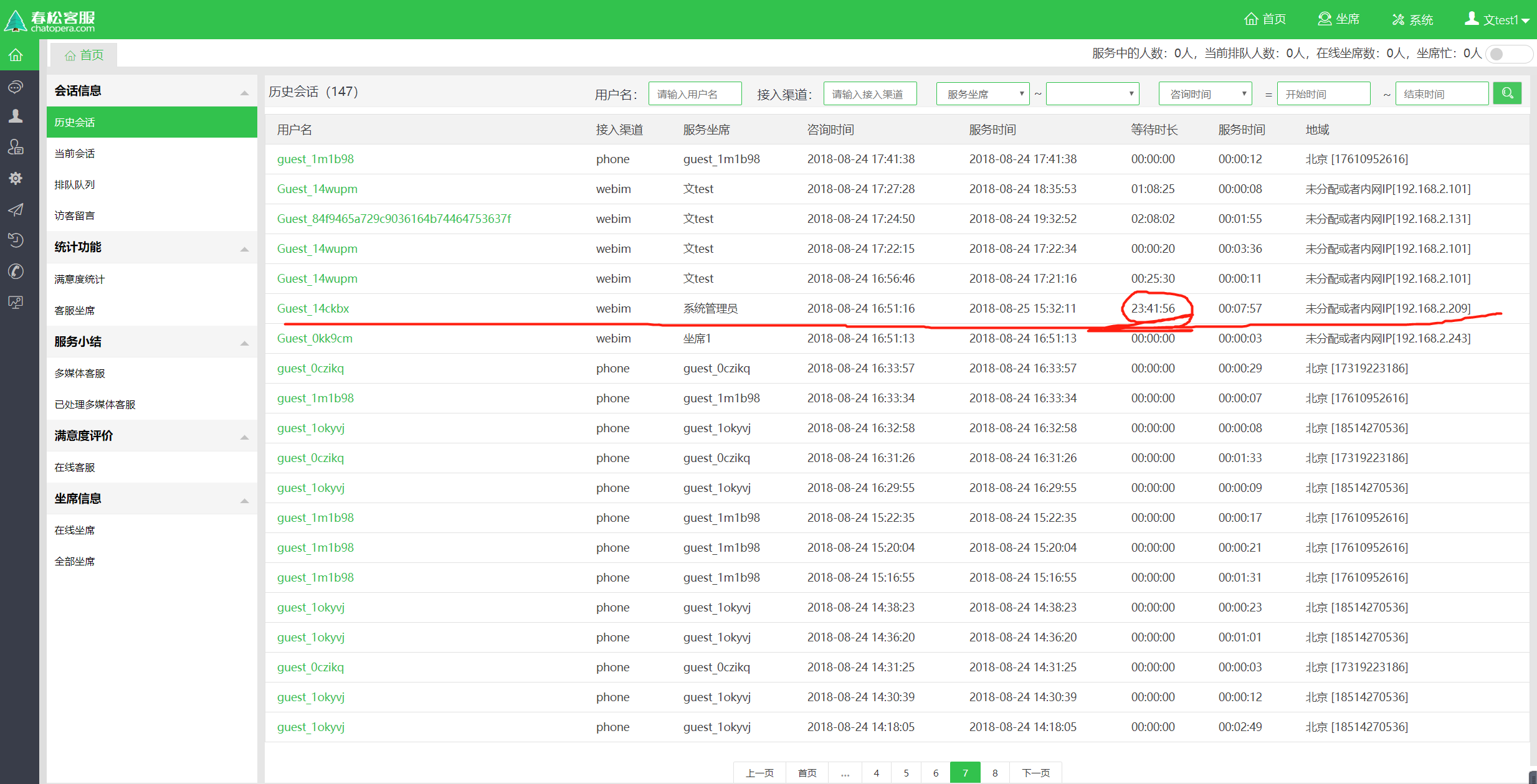The width and height of the screenshot is (1537, 784).
Task: Open the 服务坐席 dropdown filter
Action: click(x=983, y=93)
